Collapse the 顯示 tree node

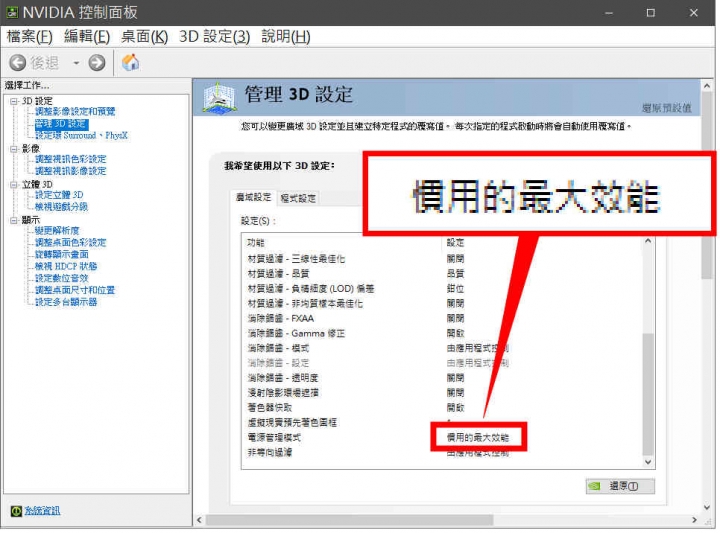pos(14,220)
